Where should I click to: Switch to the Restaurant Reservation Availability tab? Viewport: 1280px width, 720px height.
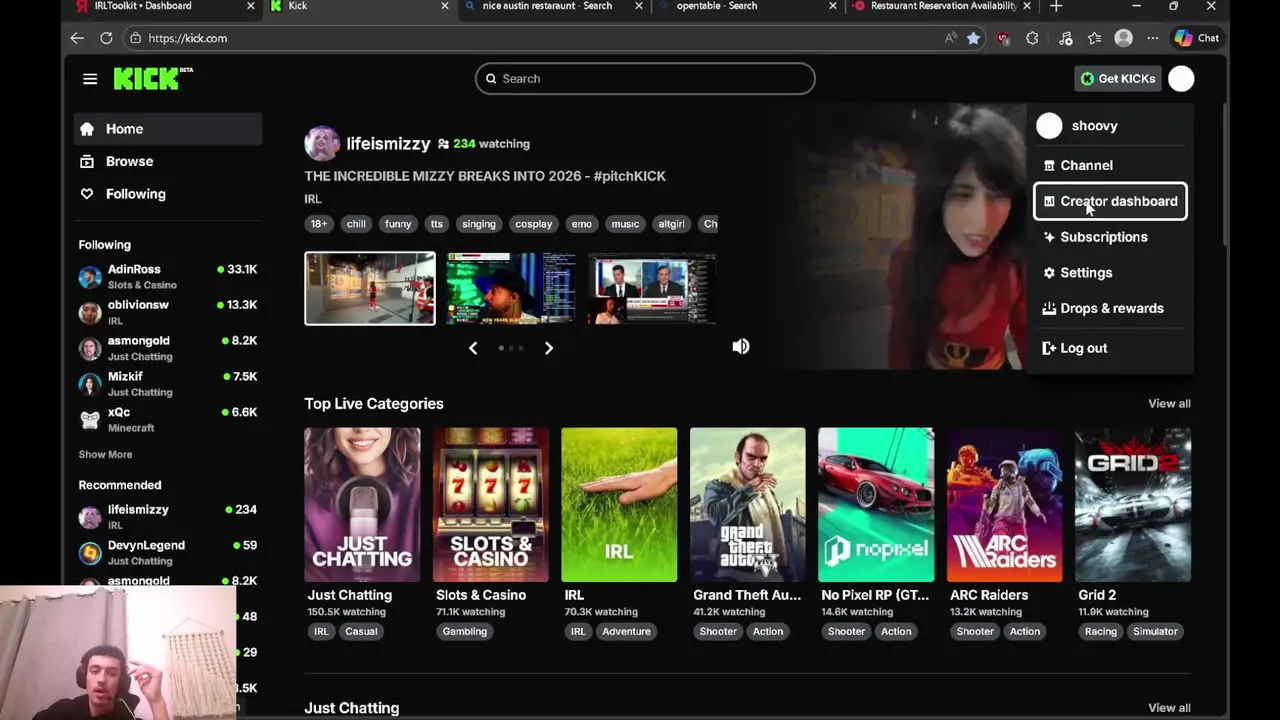[943, 7]
